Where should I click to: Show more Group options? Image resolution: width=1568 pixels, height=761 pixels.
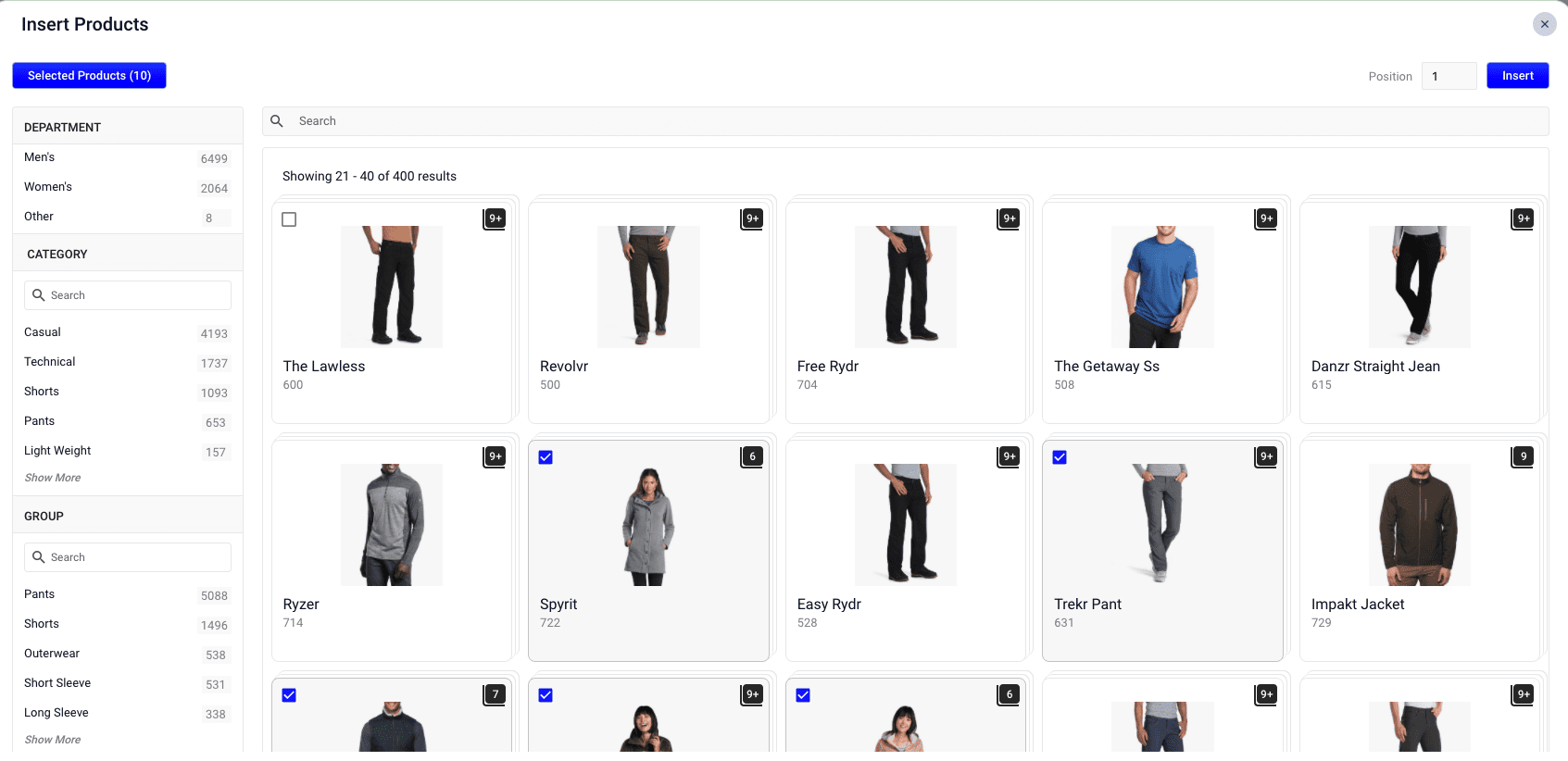[53, 740]
